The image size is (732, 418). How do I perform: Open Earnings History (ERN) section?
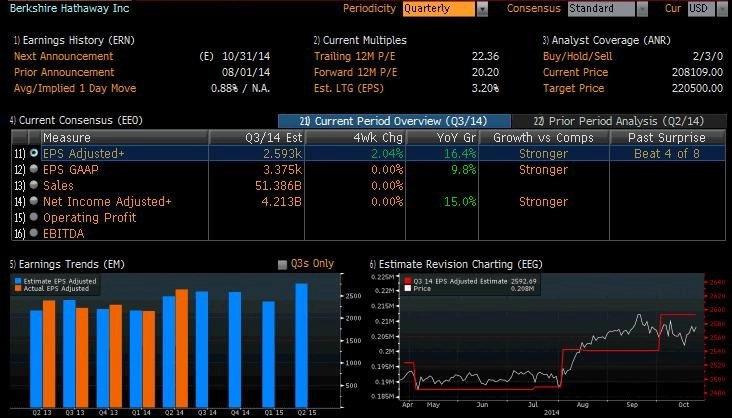point(74,40)
